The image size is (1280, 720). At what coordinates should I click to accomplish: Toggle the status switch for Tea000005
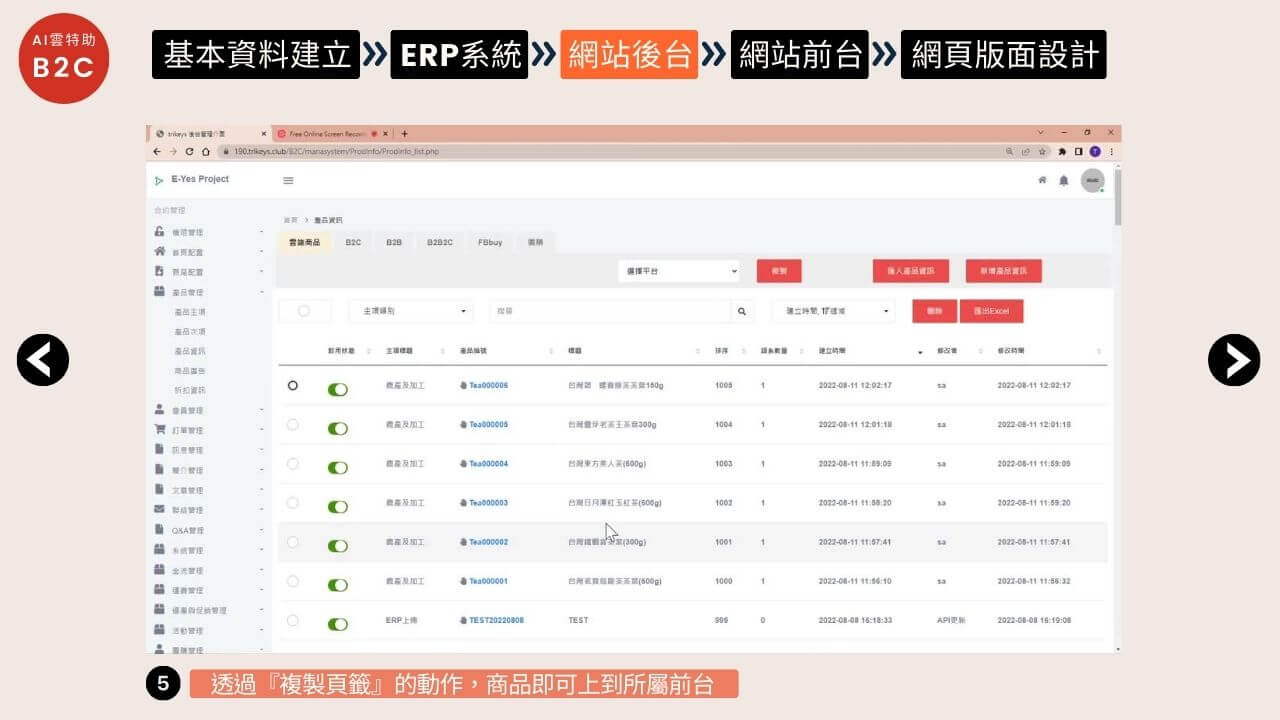(x=338, y=428)
